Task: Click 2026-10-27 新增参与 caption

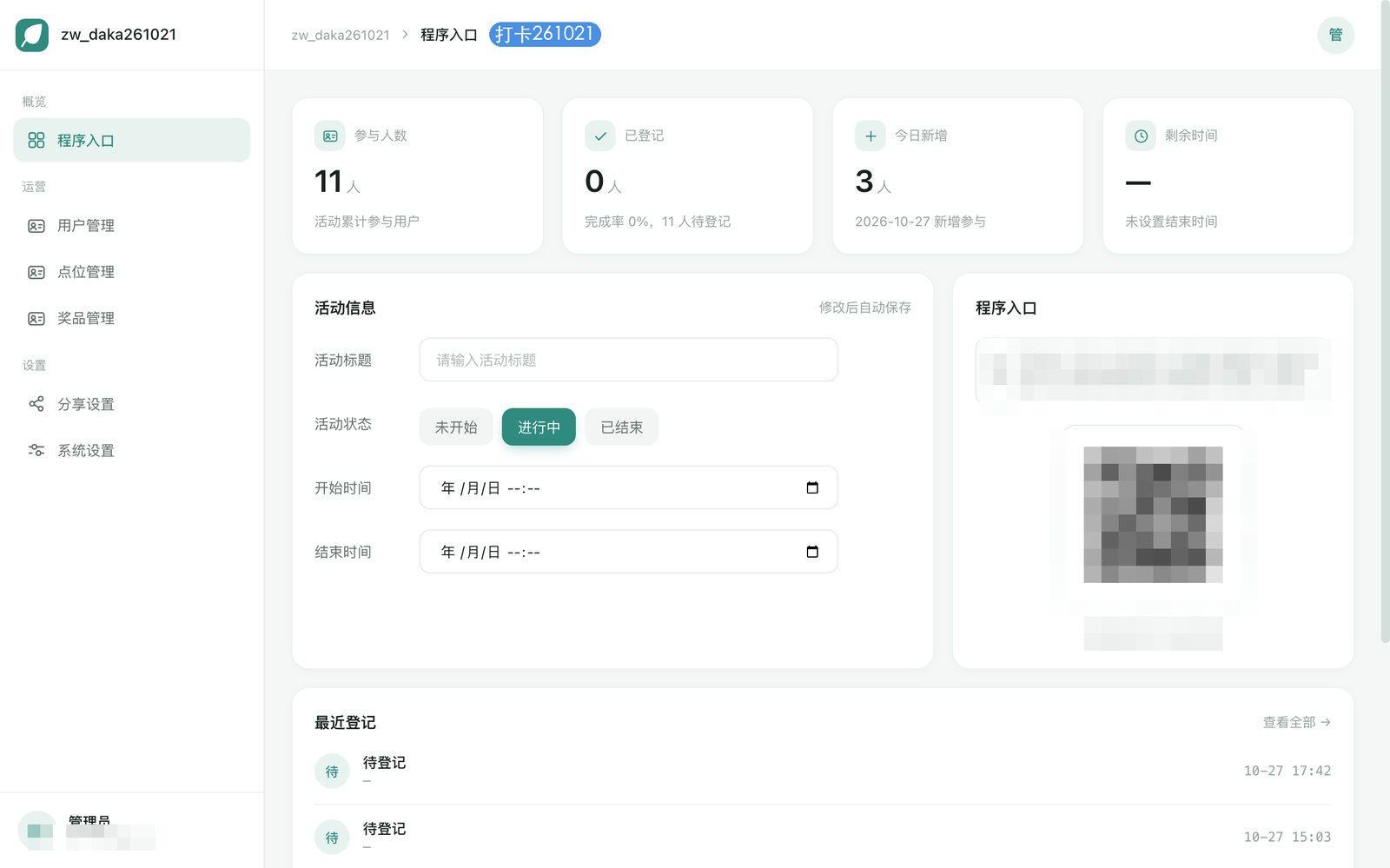Action: (x=920, y=222)
